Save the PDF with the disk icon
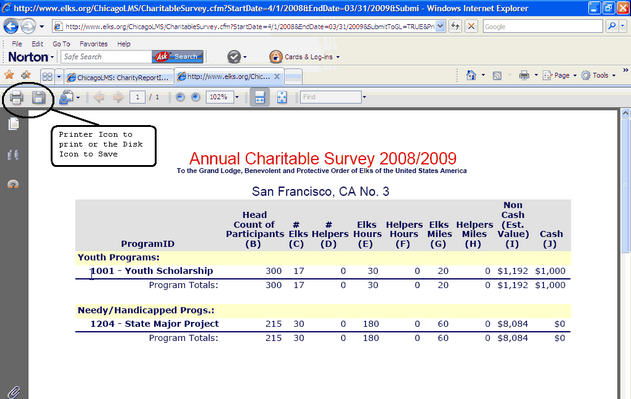 pos(39,97)
